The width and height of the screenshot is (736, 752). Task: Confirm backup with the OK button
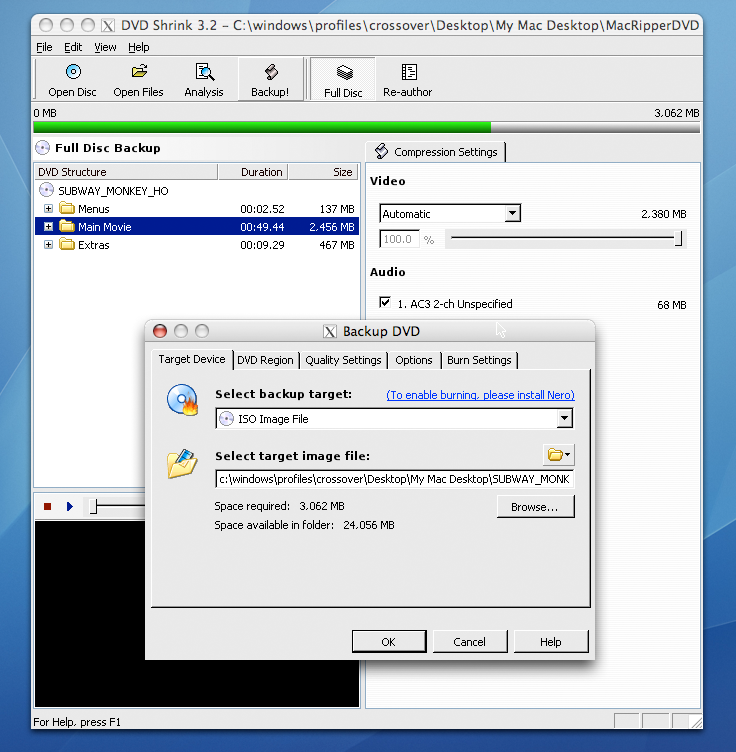[x=389, y=642]
